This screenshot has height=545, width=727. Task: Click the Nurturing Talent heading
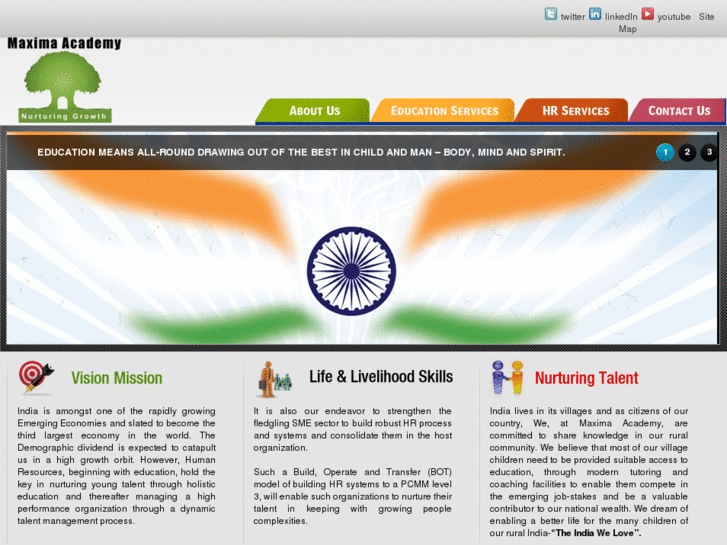[x=587, y=378]
